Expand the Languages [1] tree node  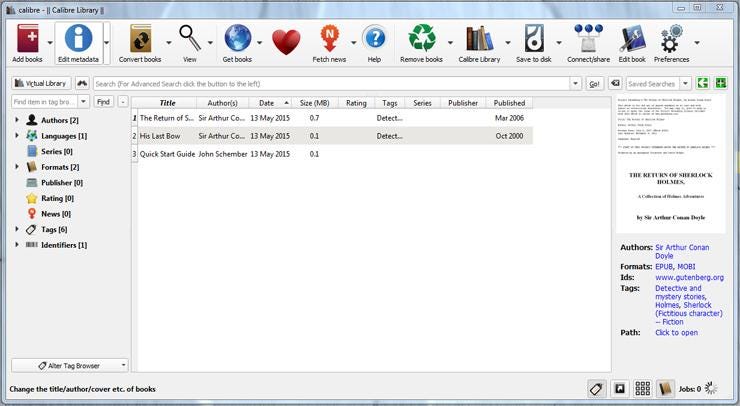(x=17, y=135)
